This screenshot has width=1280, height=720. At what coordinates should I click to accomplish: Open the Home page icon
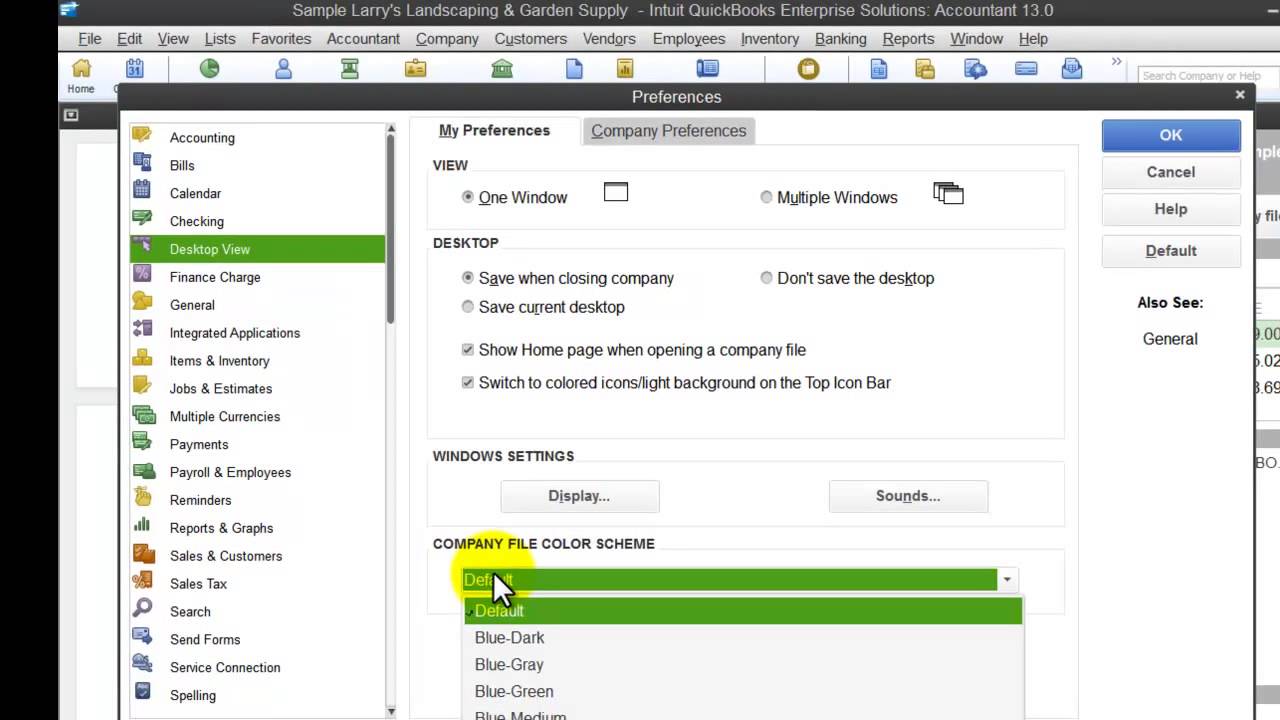[80, 70]
